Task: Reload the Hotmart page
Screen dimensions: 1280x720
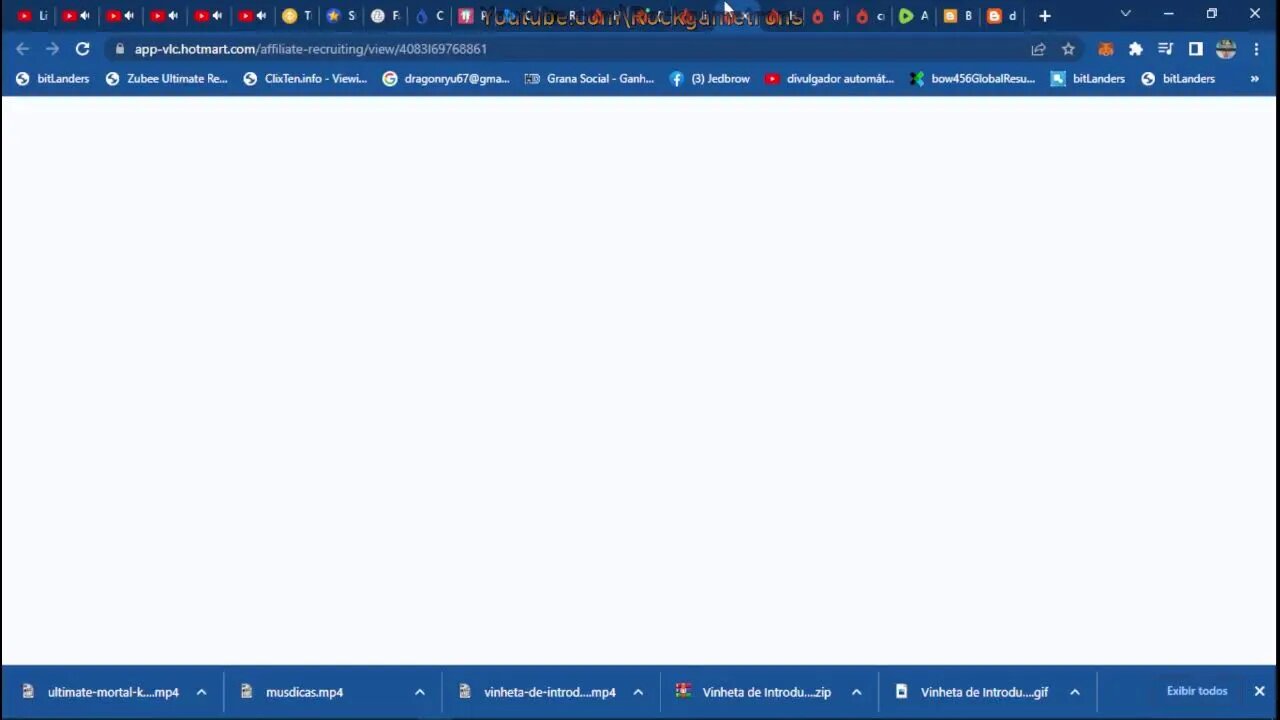Action: [x=83, y=49]
